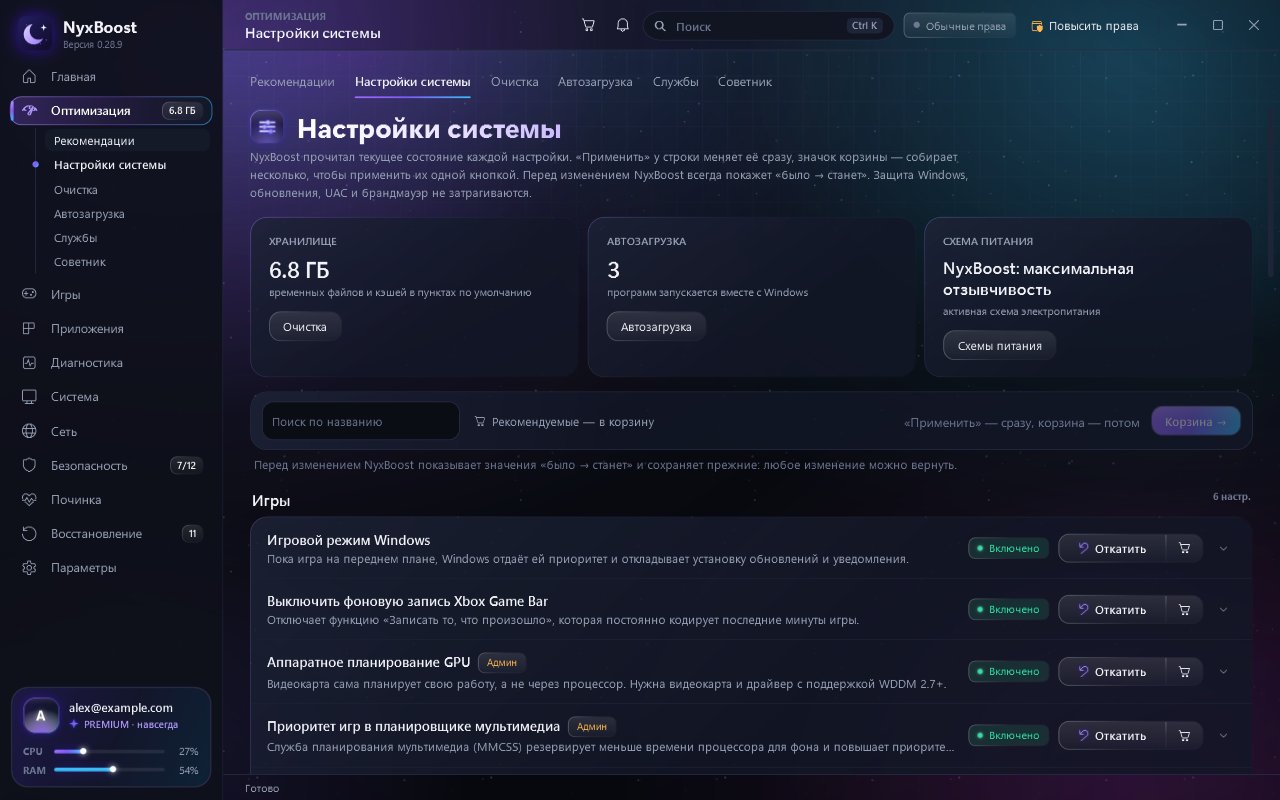Expand Xbox Game Bar row details
The image size is (1280, 800).
1223,610
